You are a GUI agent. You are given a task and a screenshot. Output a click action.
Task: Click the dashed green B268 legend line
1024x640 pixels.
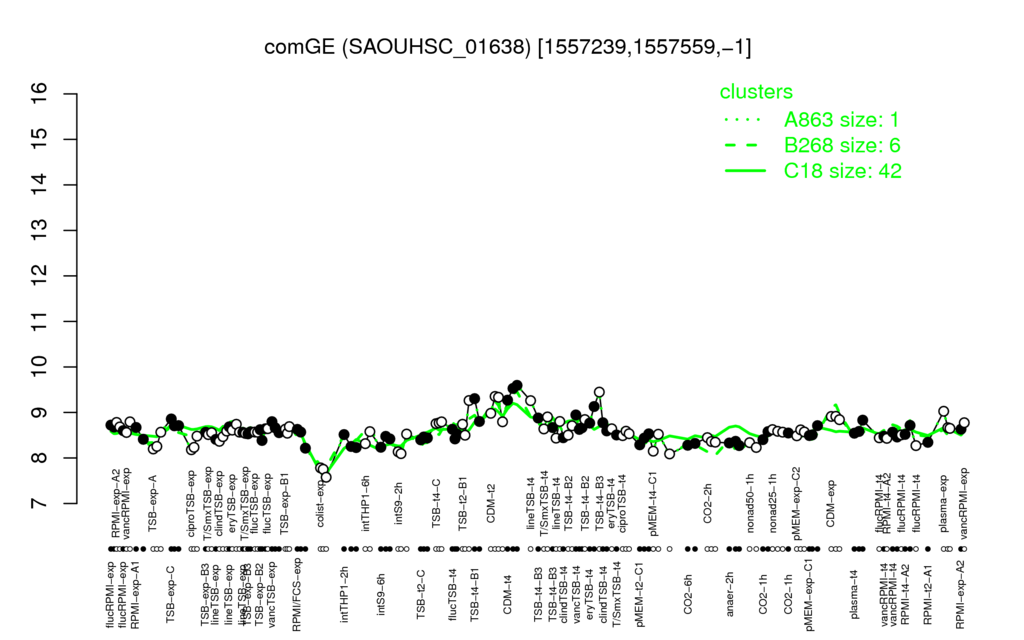tap(741, 145)
